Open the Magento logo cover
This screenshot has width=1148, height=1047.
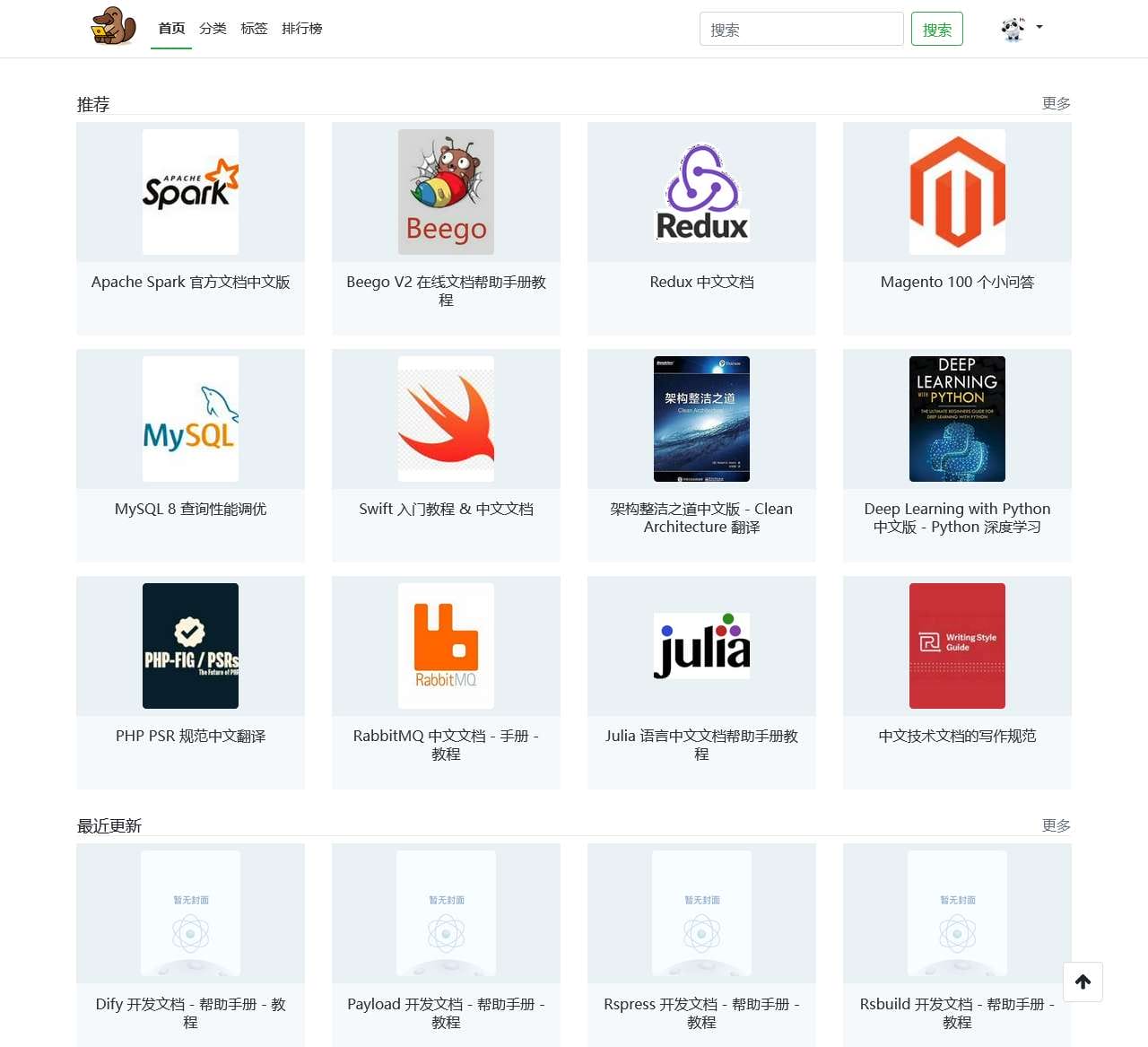pyautogui.click(x=957, y=192)
